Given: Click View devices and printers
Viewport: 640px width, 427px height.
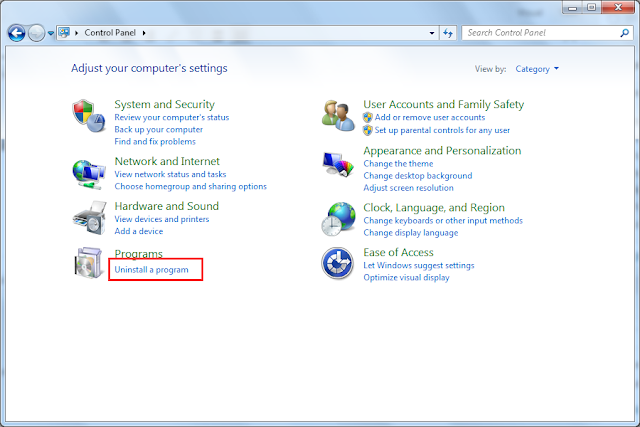Looking at the screenshot, I should pyautogui.click(x=162, y=219).
